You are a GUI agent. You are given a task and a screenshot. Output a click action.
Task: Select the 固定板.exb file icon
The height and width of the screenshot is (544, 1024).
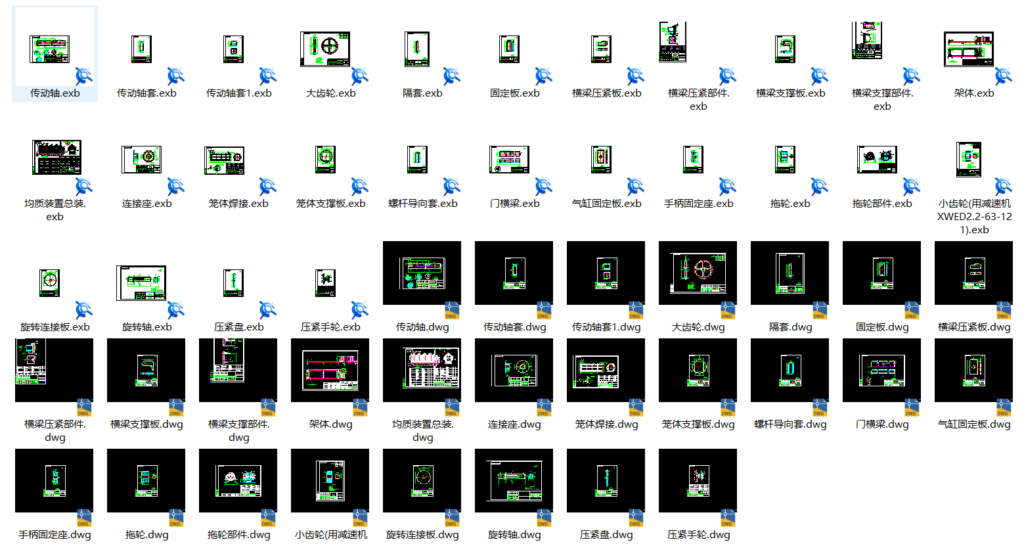pos(509,49)
